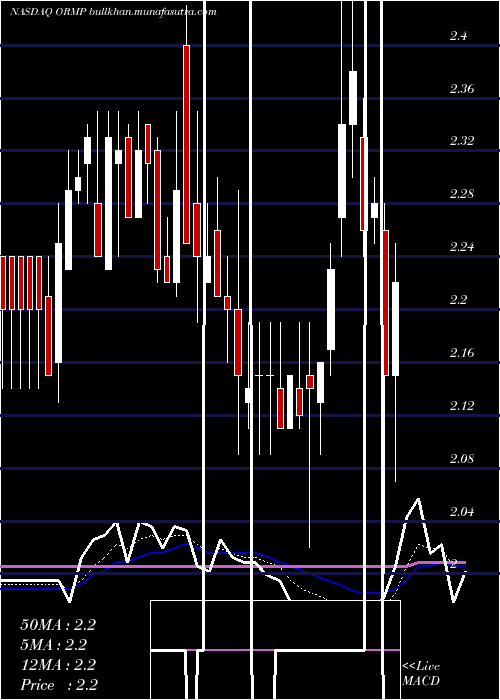This screenshot has height=700, width=500.
Task: Click the 2.08 price axis label
Action: [462, 458]
